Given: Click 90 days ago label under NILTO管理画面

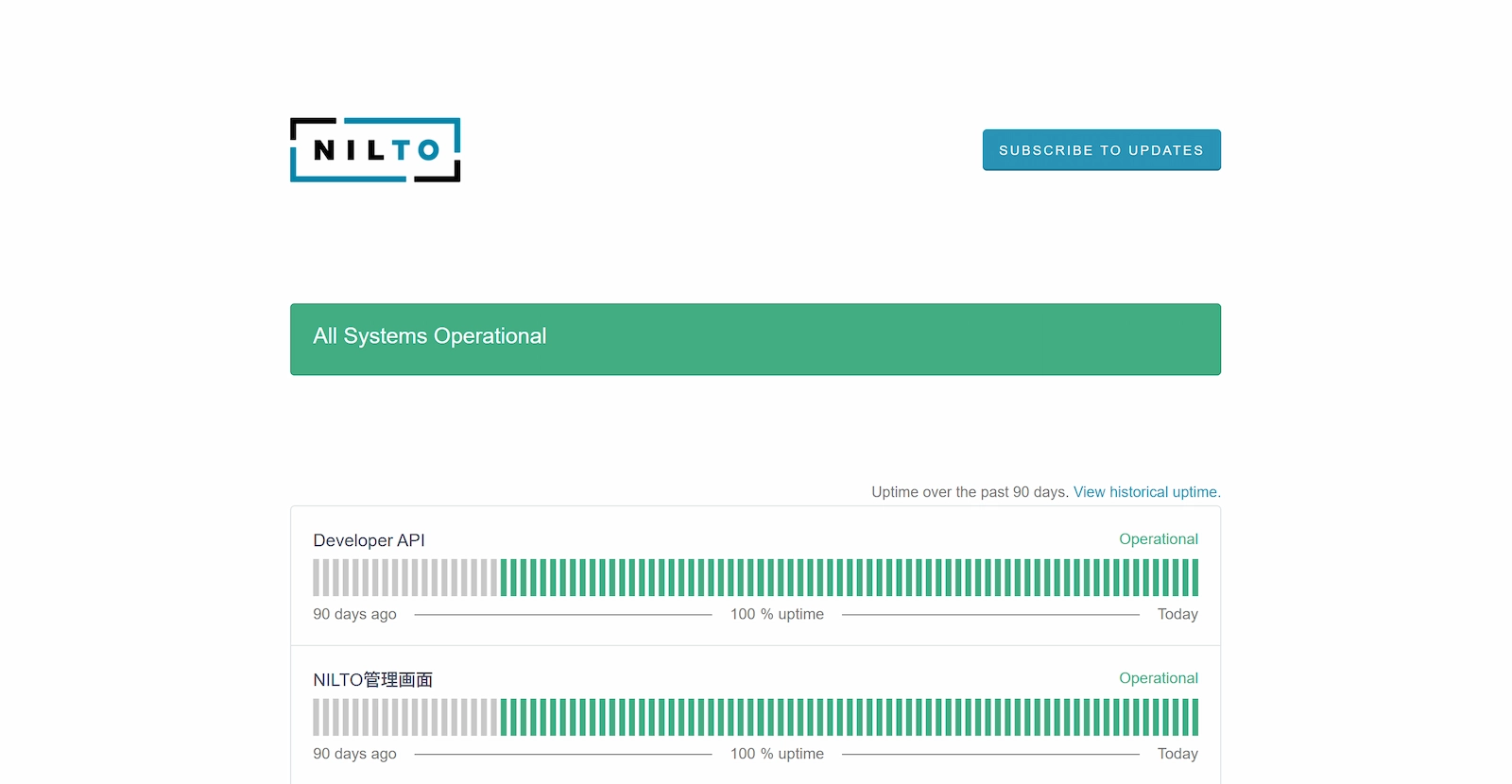Looking at the screenshot, I should coord(354,754).
